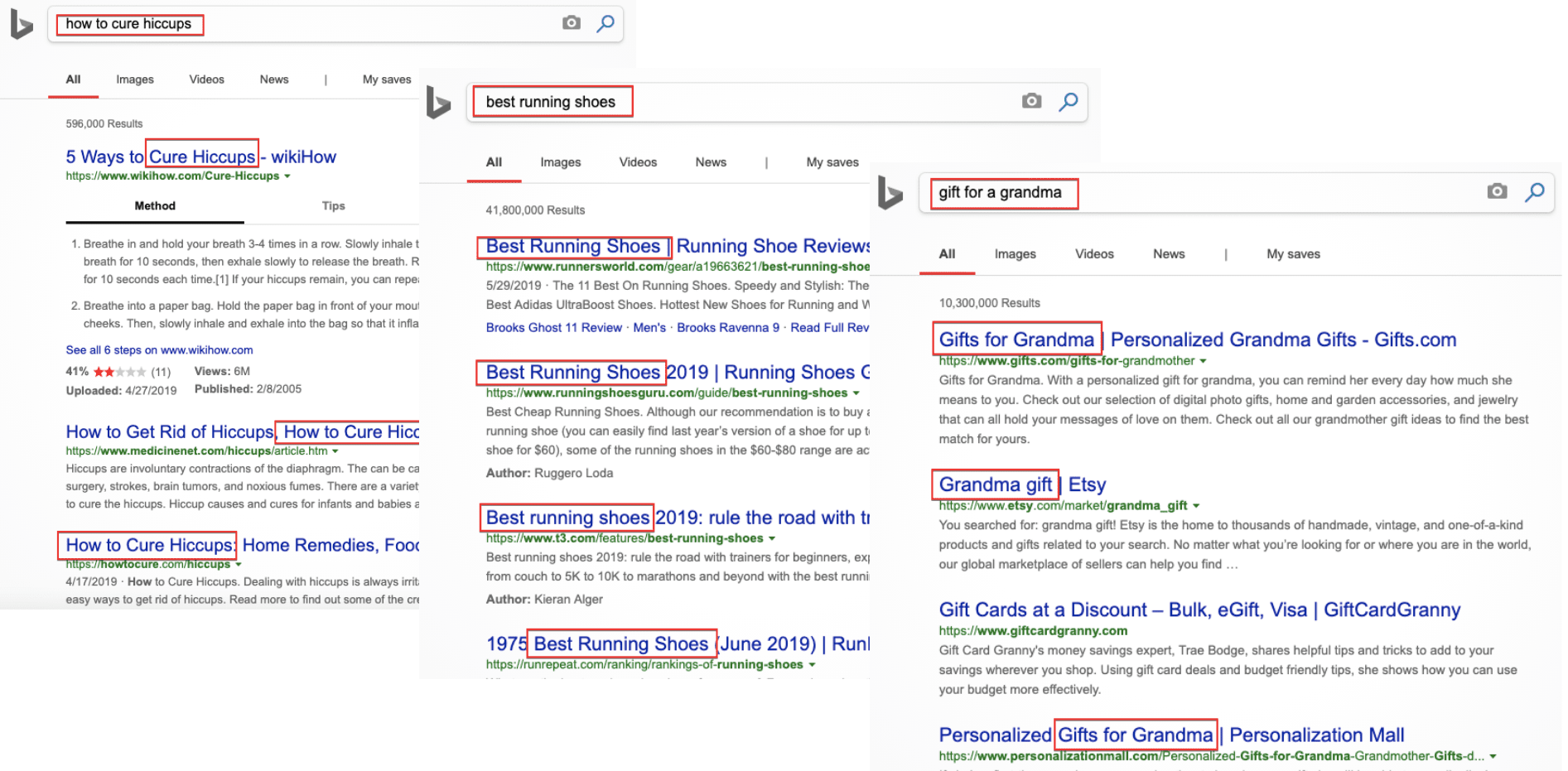Select the Images tab in the running shoes window
1568x771 pixels.
(x=561, y=162)
